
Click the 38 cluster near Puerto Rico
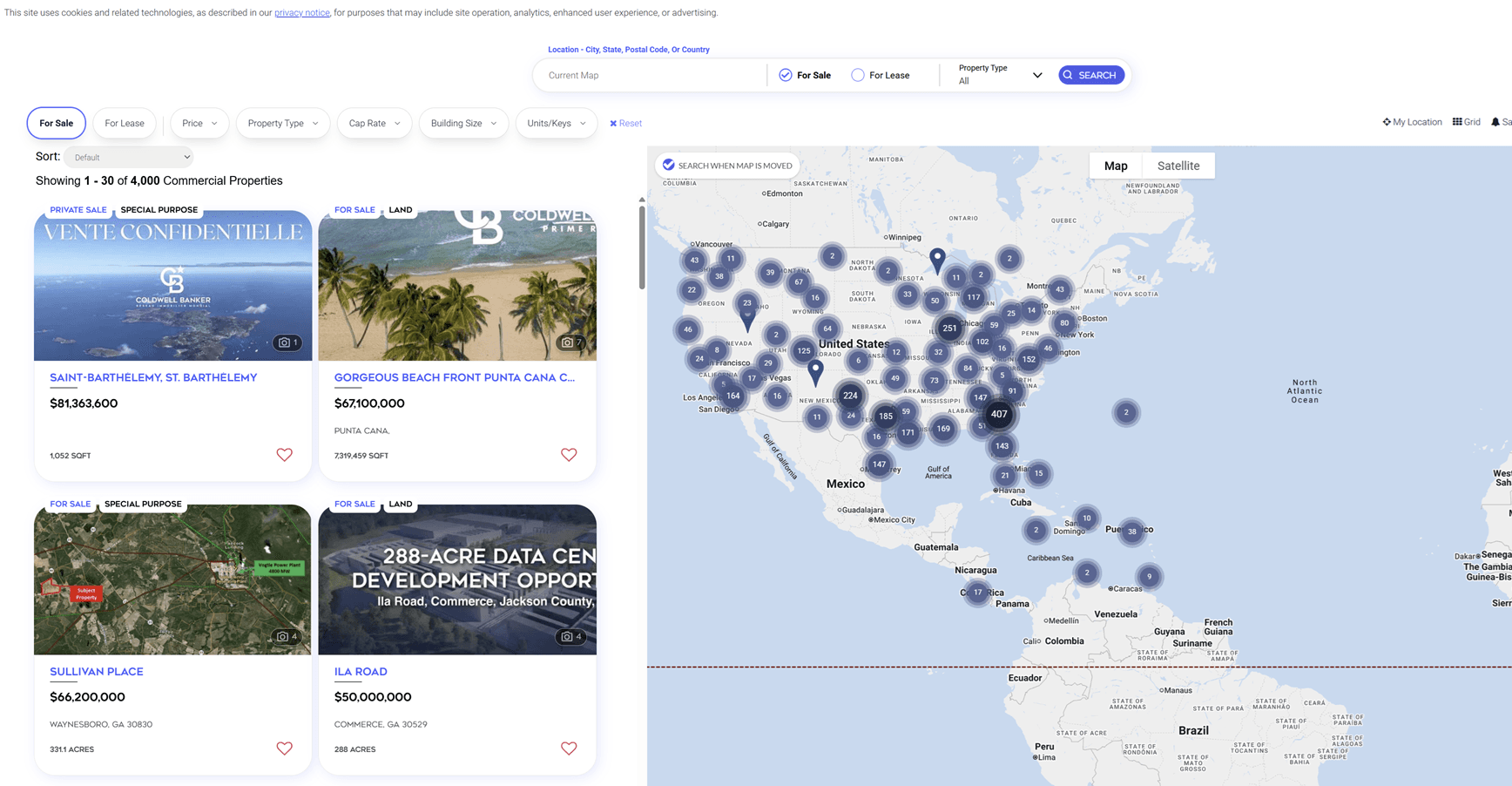(1131, 532)
